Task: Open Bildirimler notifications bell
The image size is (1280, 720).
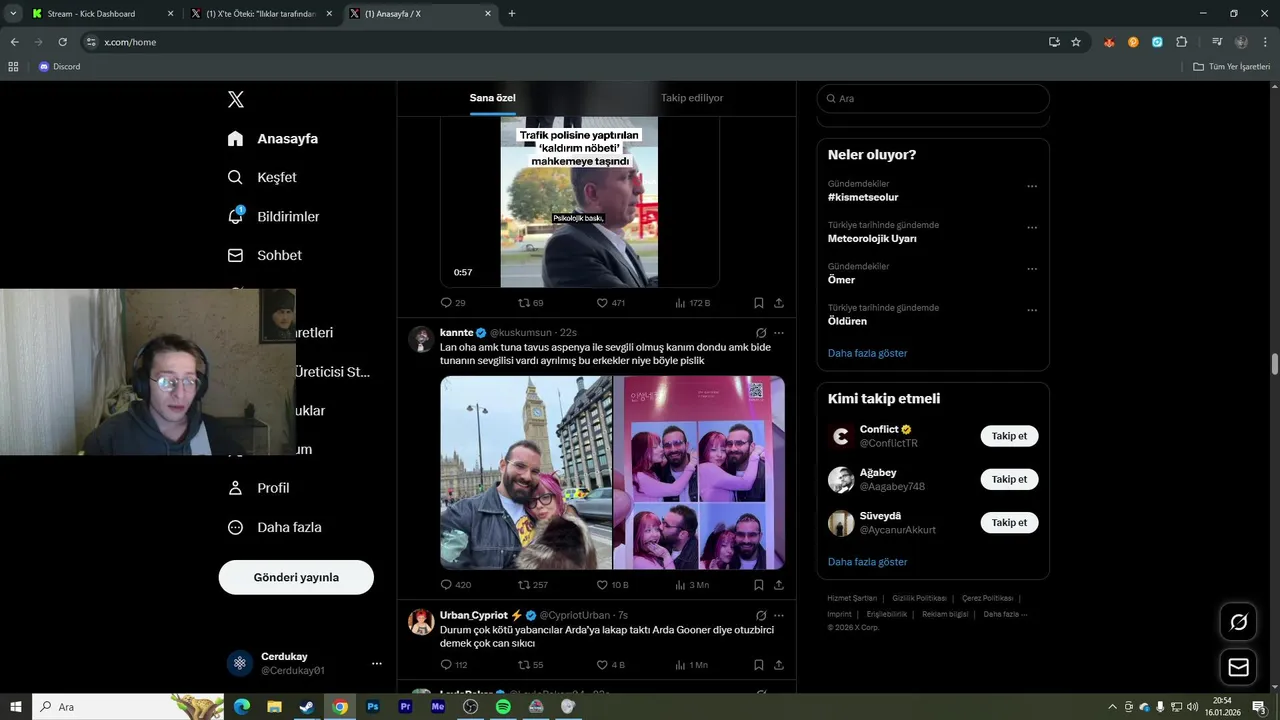Action: coord(274,216)
